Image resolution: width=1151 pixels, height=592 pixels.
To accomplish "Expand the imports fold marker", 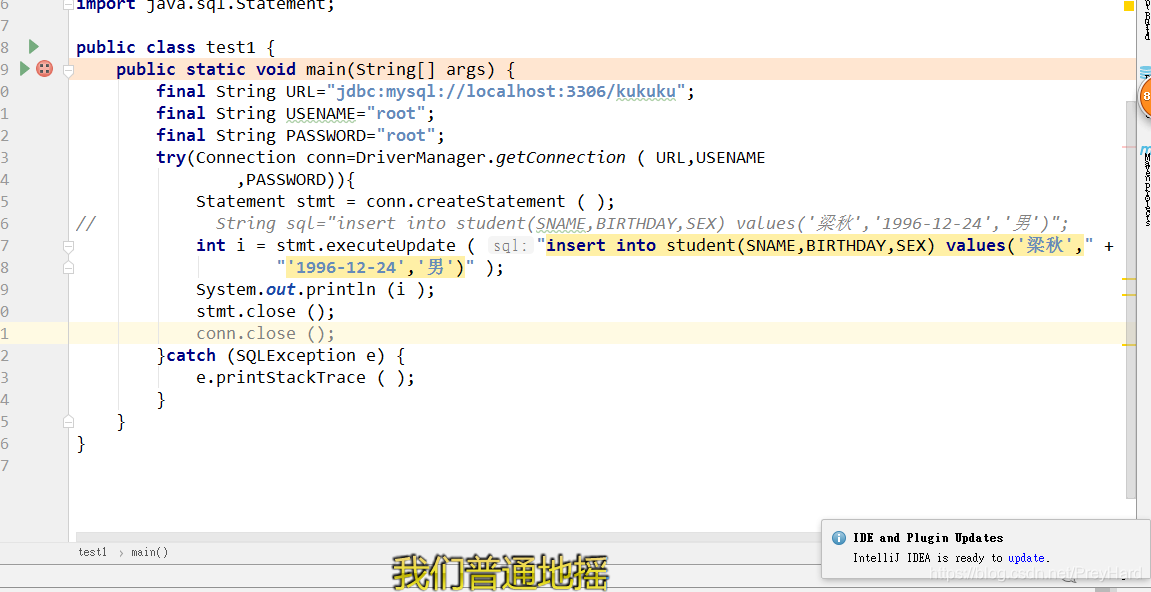I will (68, 4).
